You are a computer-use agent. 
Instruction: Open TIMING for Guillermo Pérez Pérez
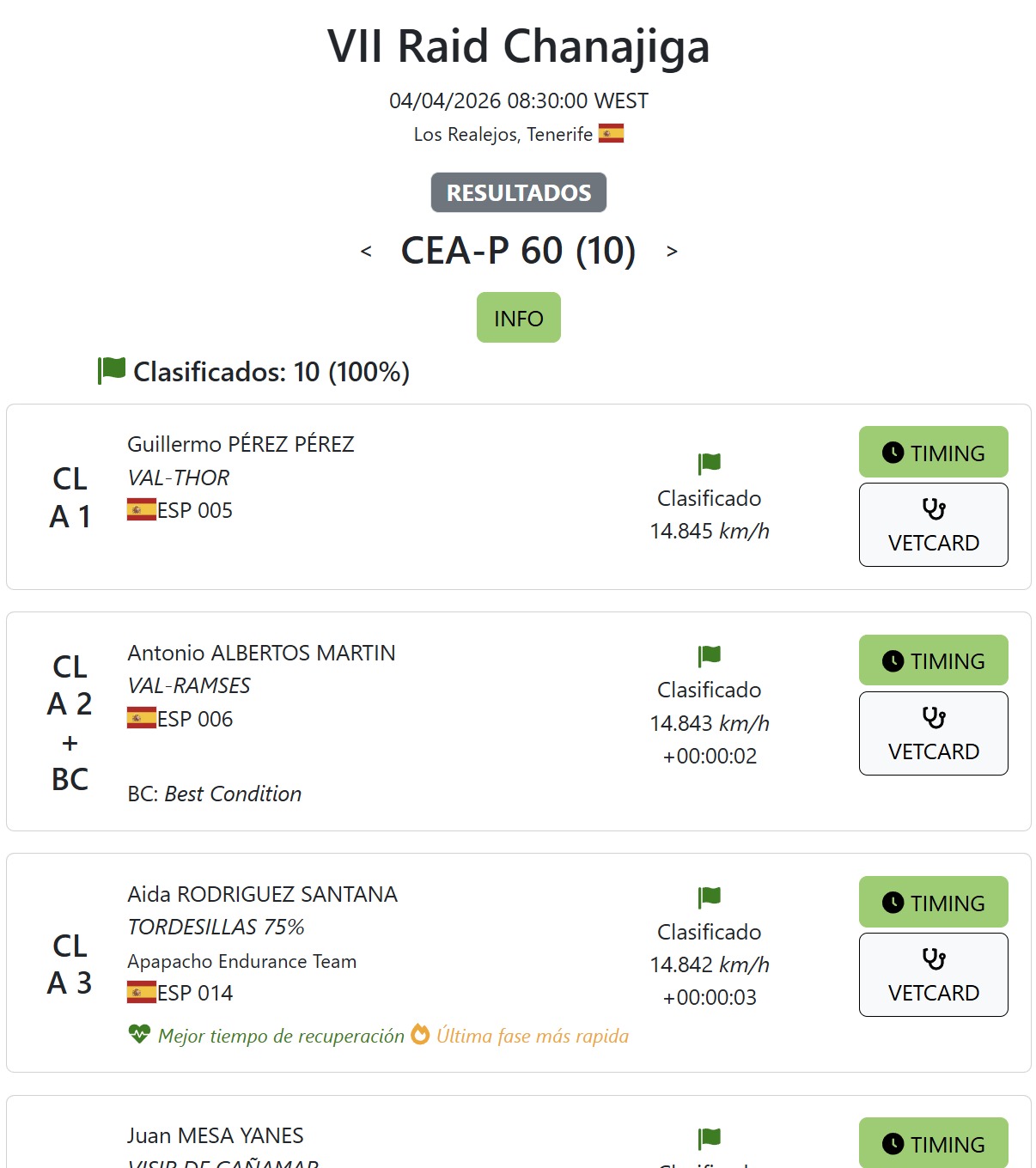coord(934,453)
